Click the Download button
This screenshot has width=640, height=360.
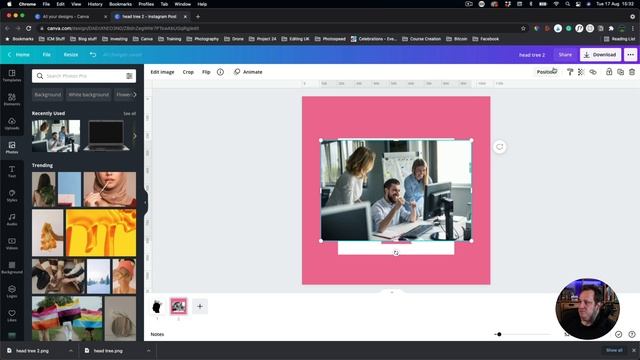[x=600, y=55]
